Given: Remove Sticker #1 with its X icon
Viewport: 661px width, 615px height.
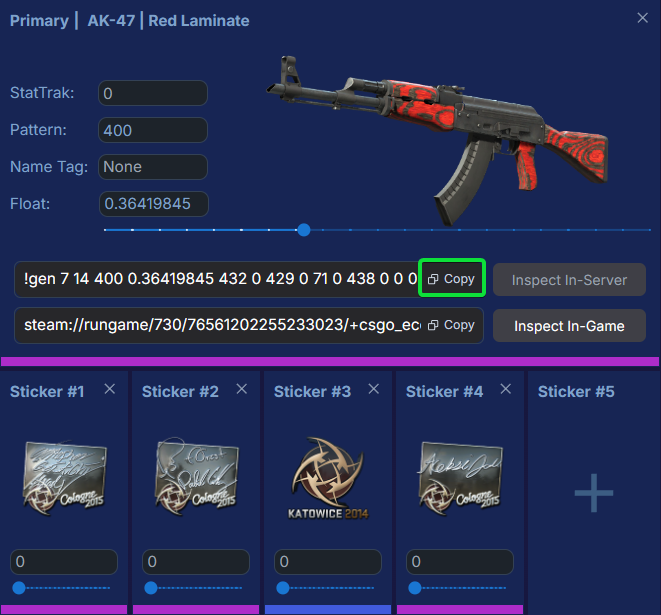Looking at the screenshot, I should (110, 389).
